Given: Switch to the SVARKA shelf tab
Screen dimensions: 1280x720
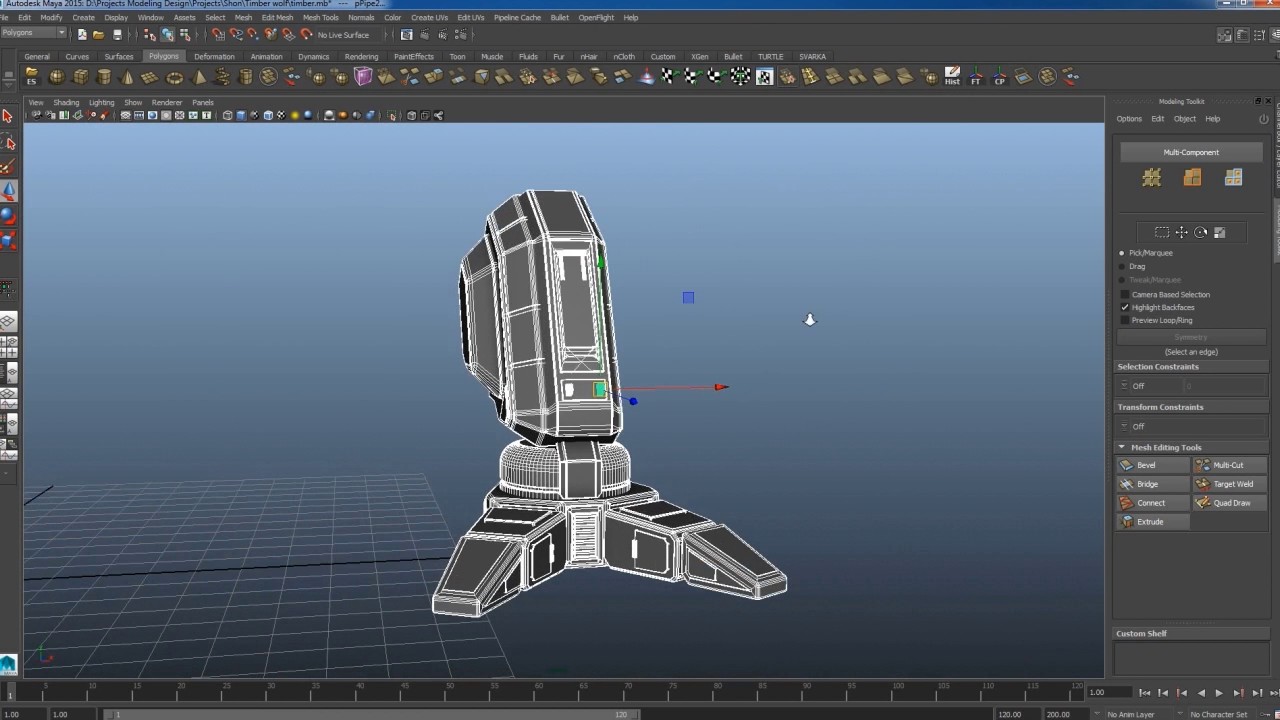Looking at the screenshot, I should [812, 56].
